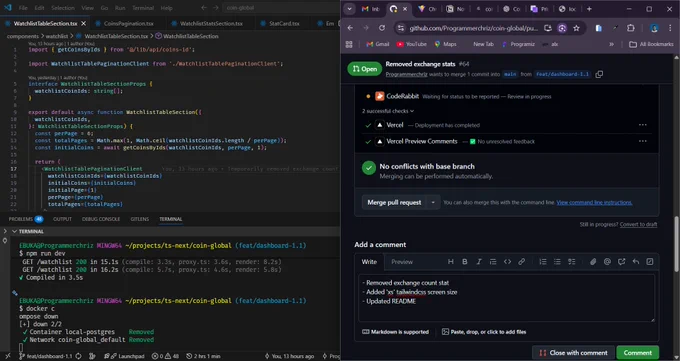Click Convert to draft link
This screenshot has width=680, height=361.
[x=638, y=224]
